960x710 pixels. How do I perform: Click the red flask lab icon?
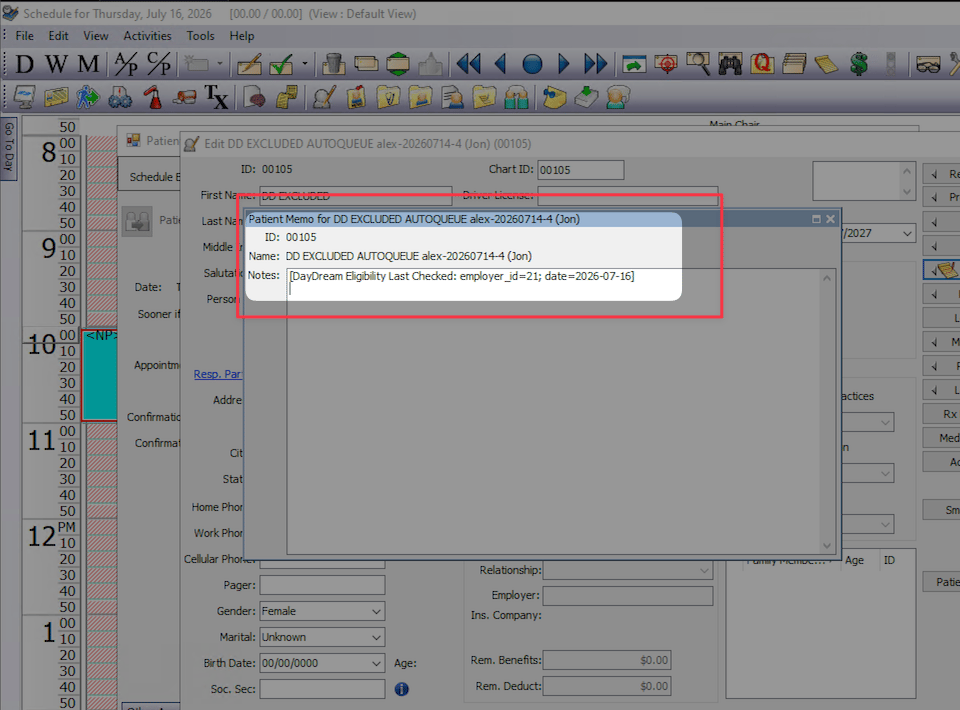pos(152,97)
